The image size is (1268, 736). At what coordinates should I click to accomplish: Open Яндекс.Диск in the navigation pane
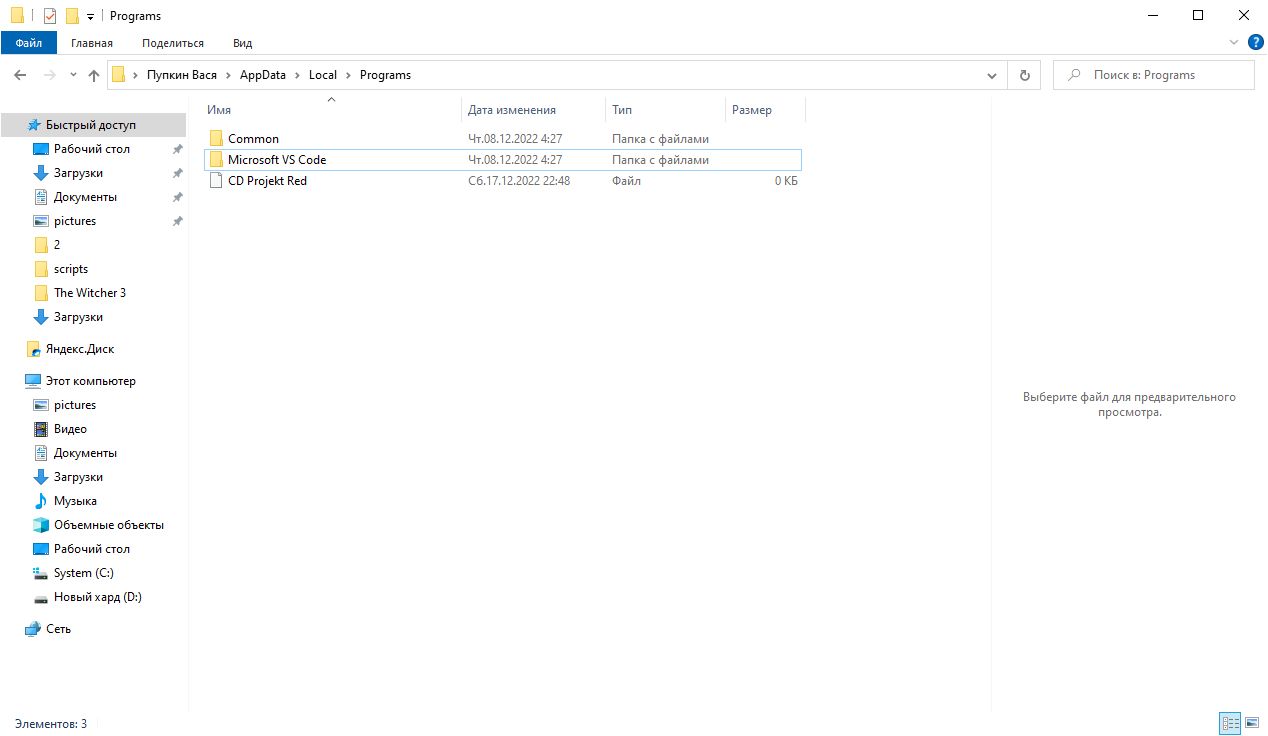[80, 349]
